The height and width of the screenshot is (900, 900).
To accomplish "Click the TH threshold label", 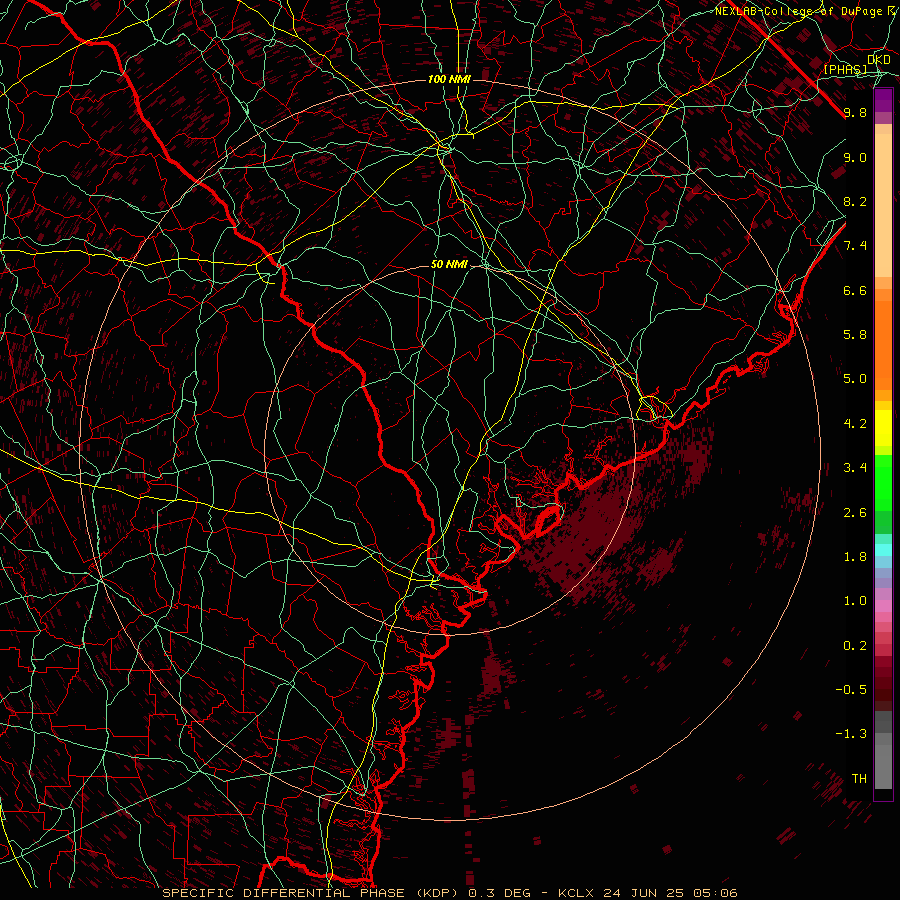I will point(859,778).
